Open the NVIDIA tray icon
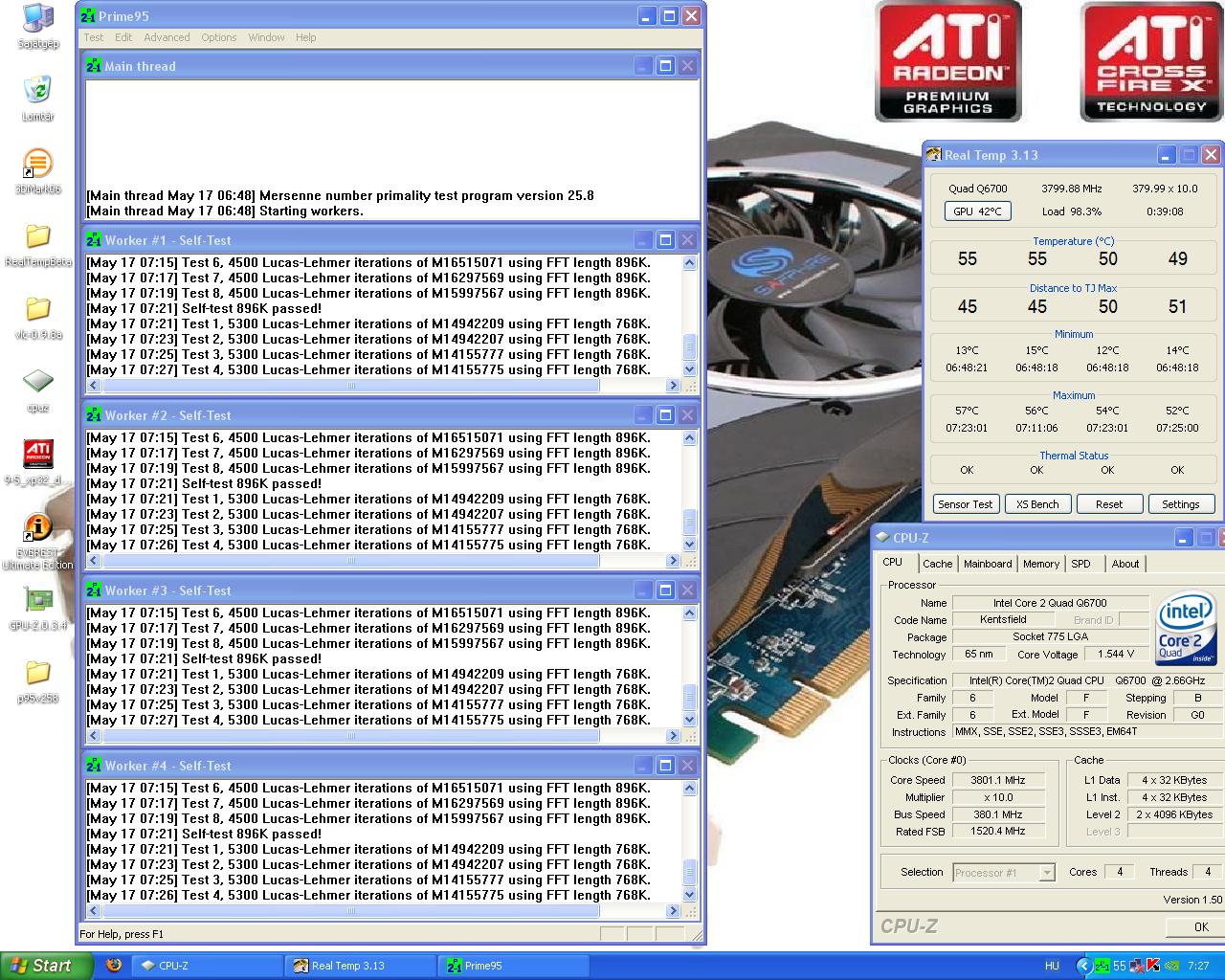Viewport: 1225px width, 980px height. tap(1169, 966)
